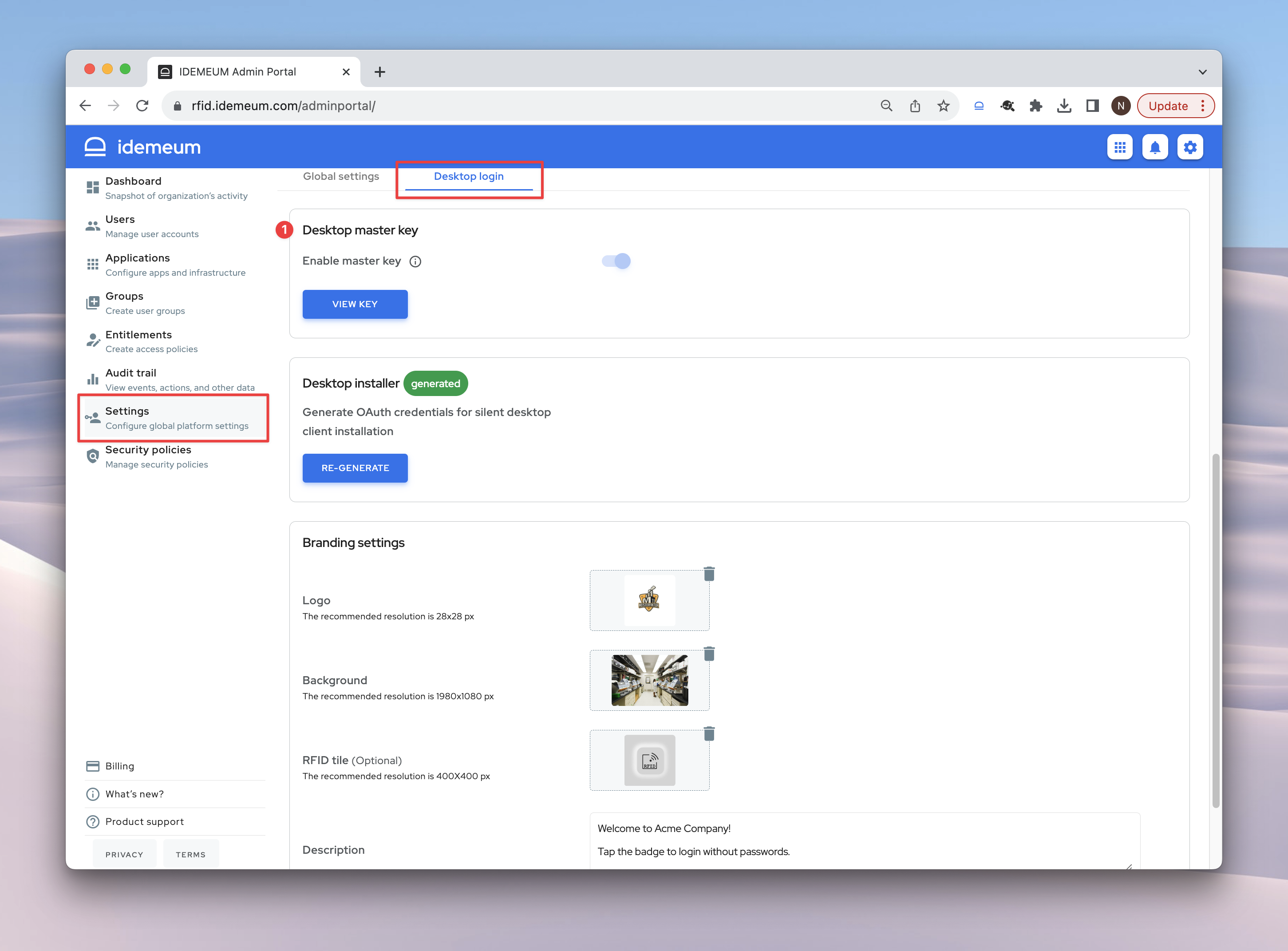The height and width of the screenshot is (951, 1288).
Task: Click the Billing card icon
Action: (x=93, y=765)
